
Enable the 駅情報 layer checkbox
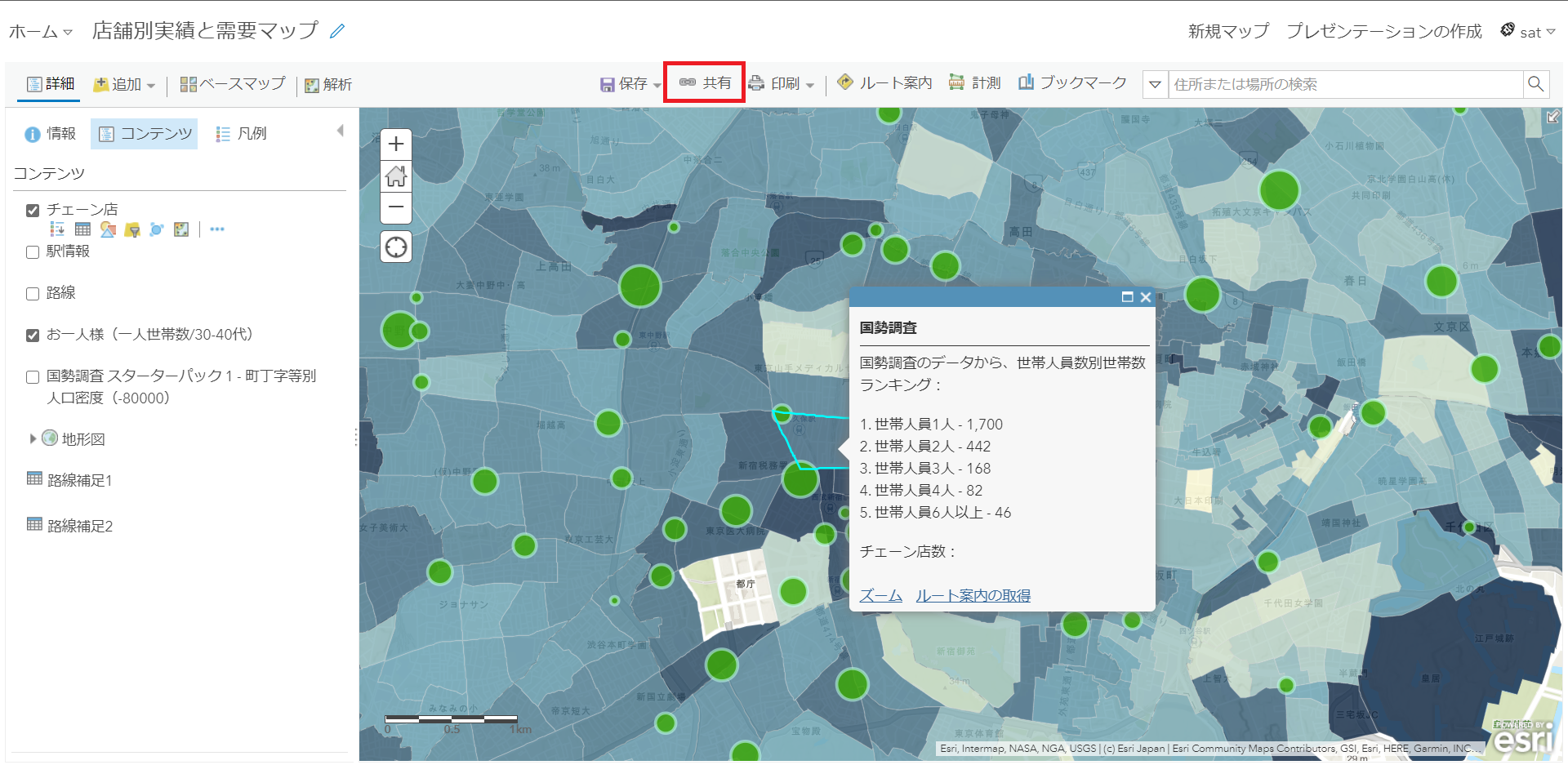pos(33,252)
